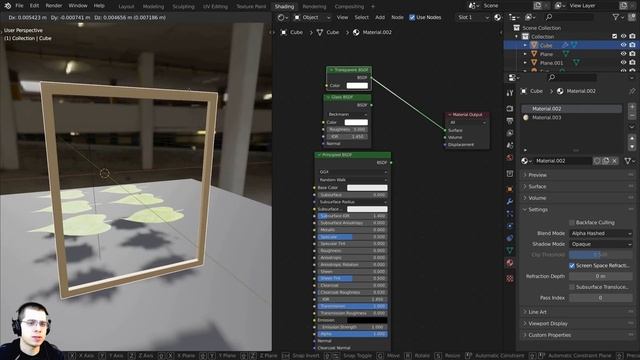Open the Modifier properties wrench icon
640x360 pixels.
click(510, 201)
